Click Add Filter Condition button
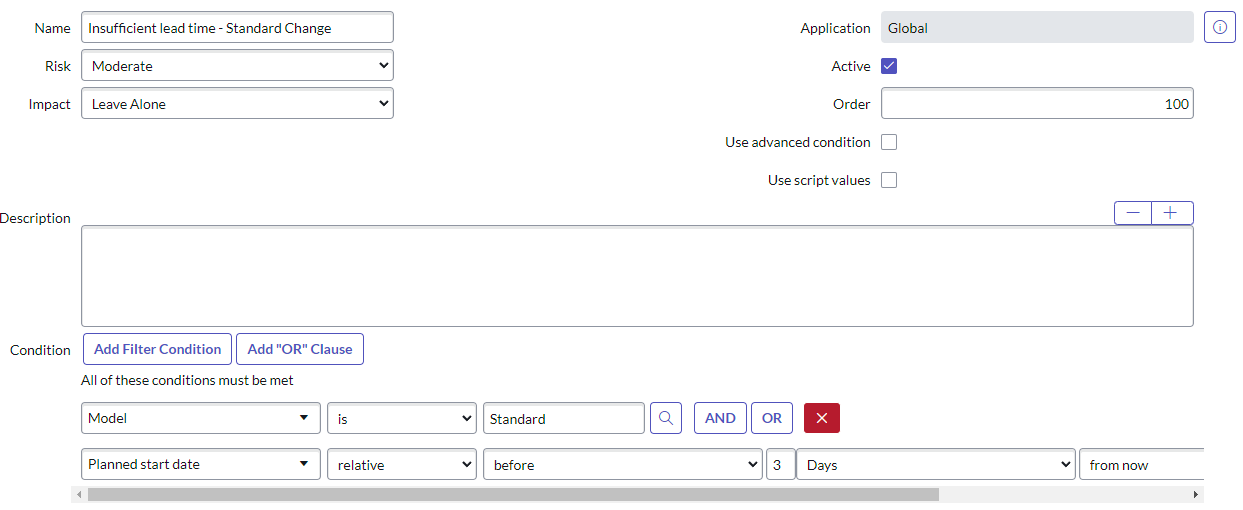Viewport: 1243px width, 510px height. coord(157,349)
